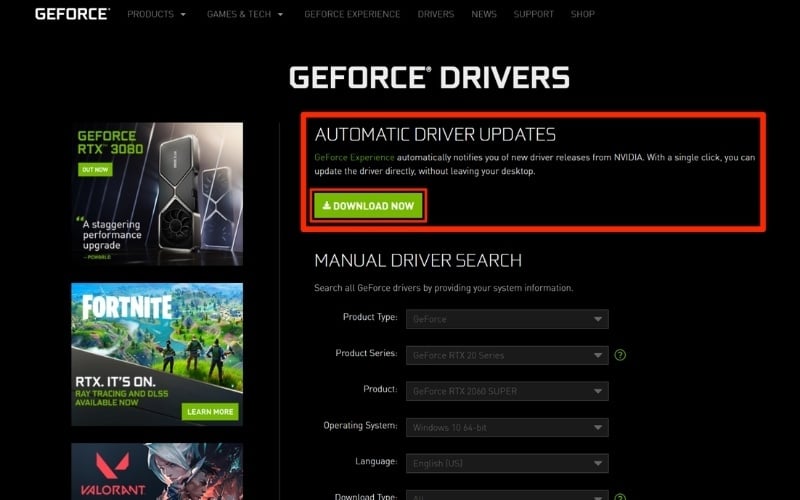Image resolution: width=800 pixels, height=500 pixels.
Task: Open the Language dropdown
Action: coord(507,463)
